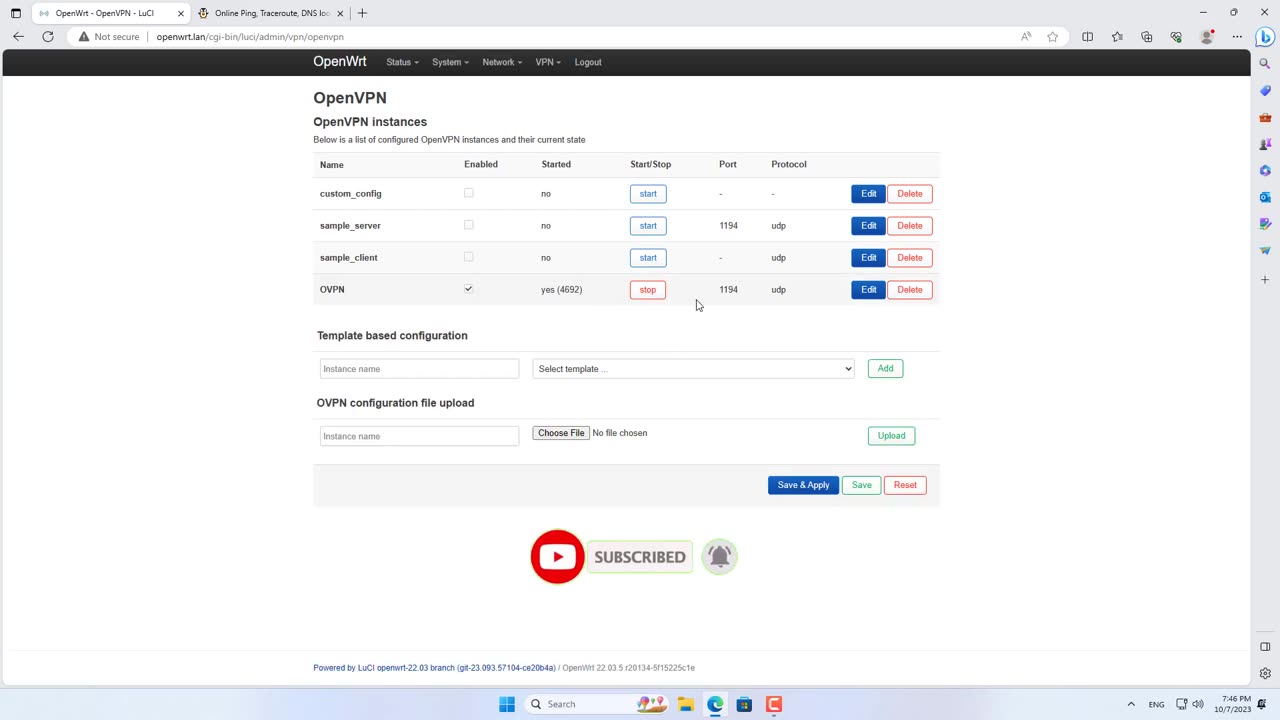Click the green Save button
The height and width of the screenshot is (720, 1280).
tap(861, 485)
